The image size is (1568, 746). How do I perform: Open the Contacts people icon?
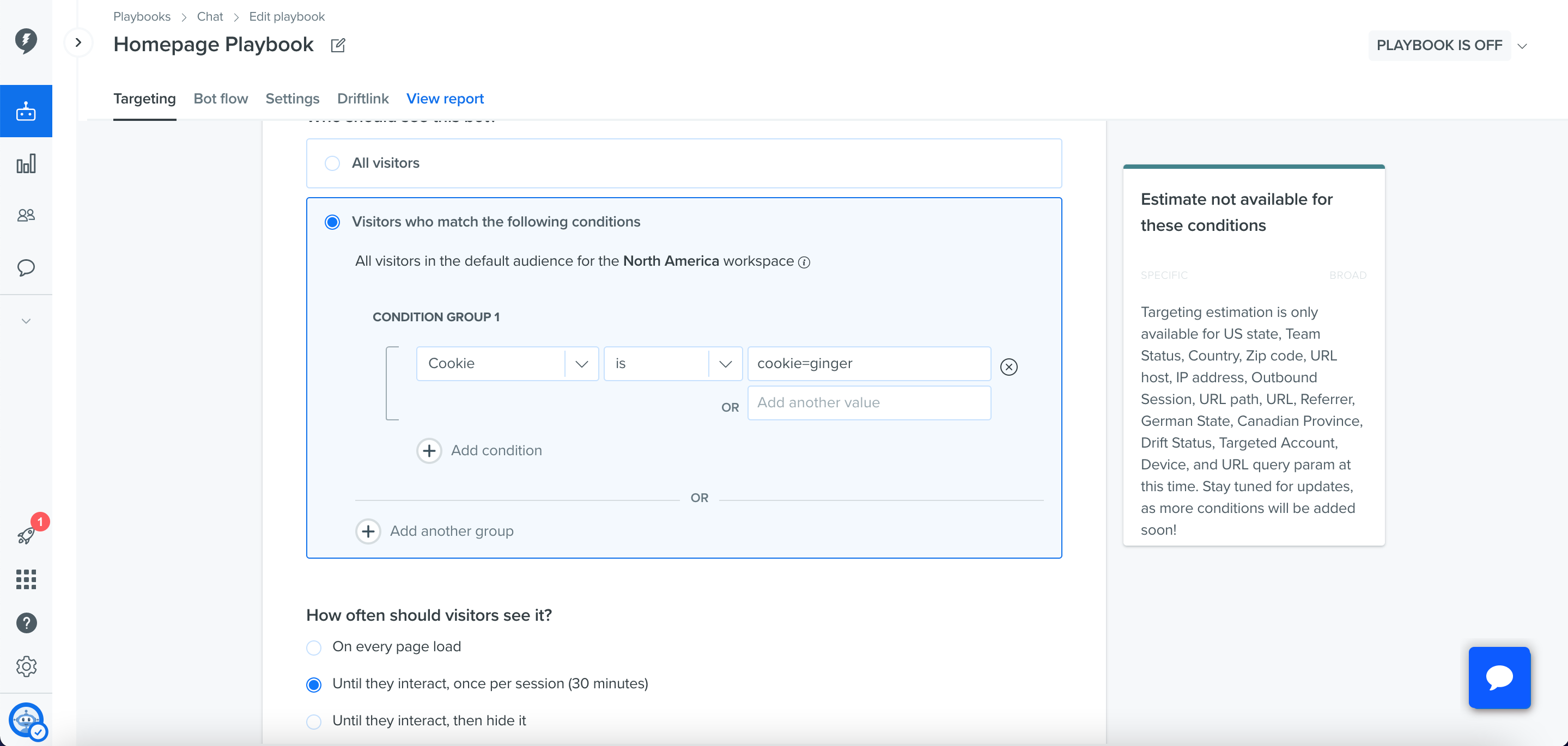(x=26, y=216)
